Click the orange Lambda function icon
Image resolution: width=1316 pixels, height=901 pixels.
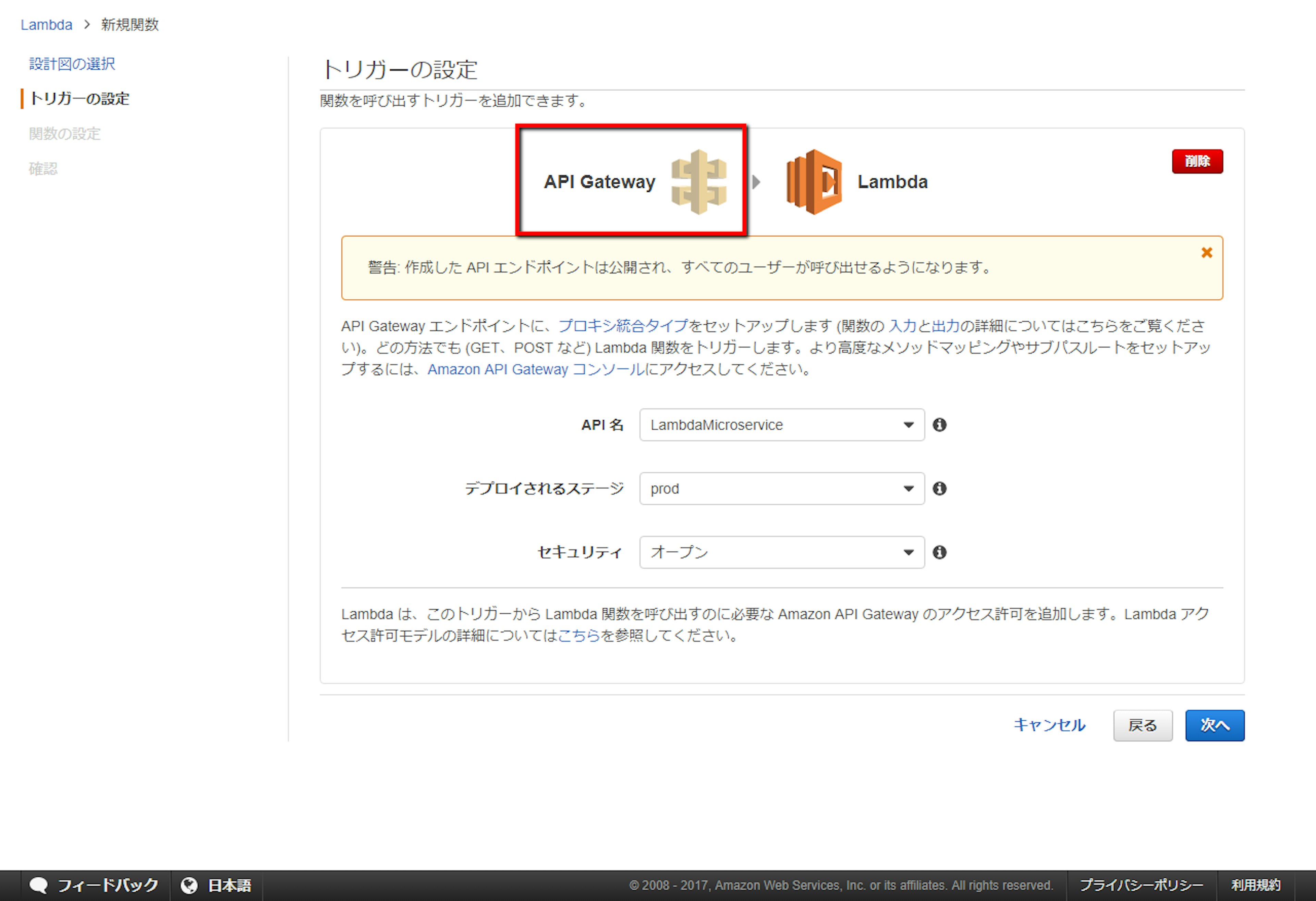[814, 182]
